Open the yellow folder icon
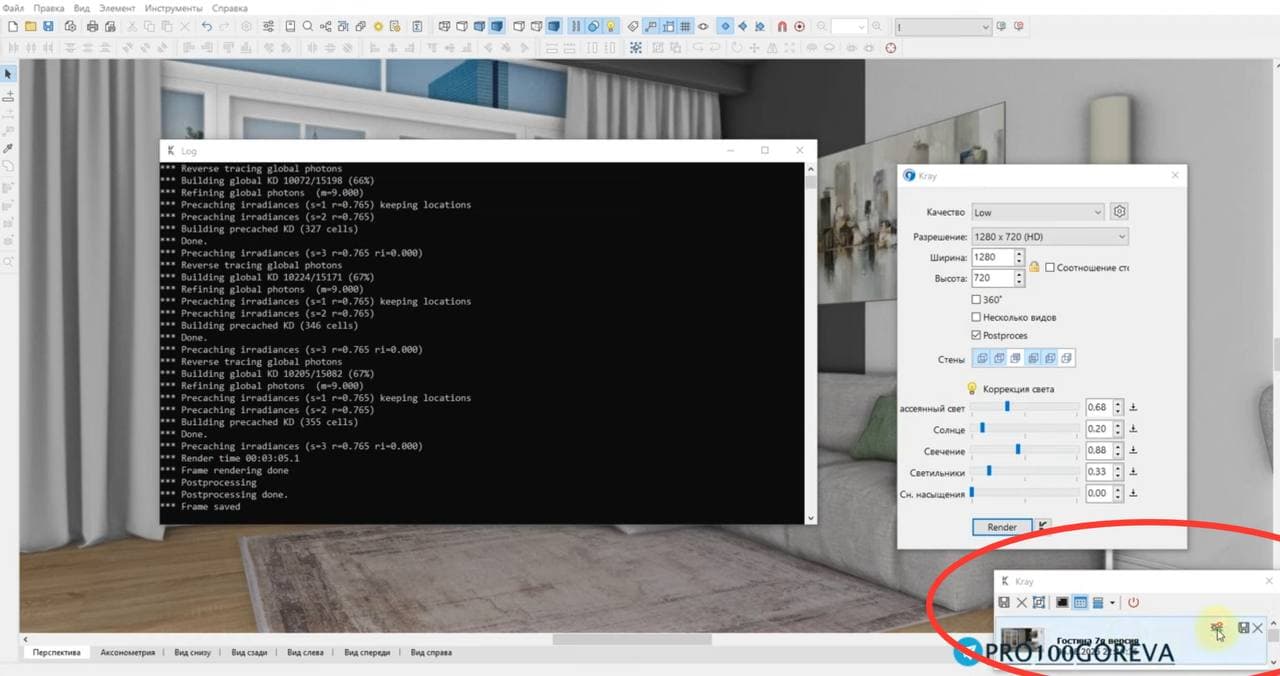 30,26
